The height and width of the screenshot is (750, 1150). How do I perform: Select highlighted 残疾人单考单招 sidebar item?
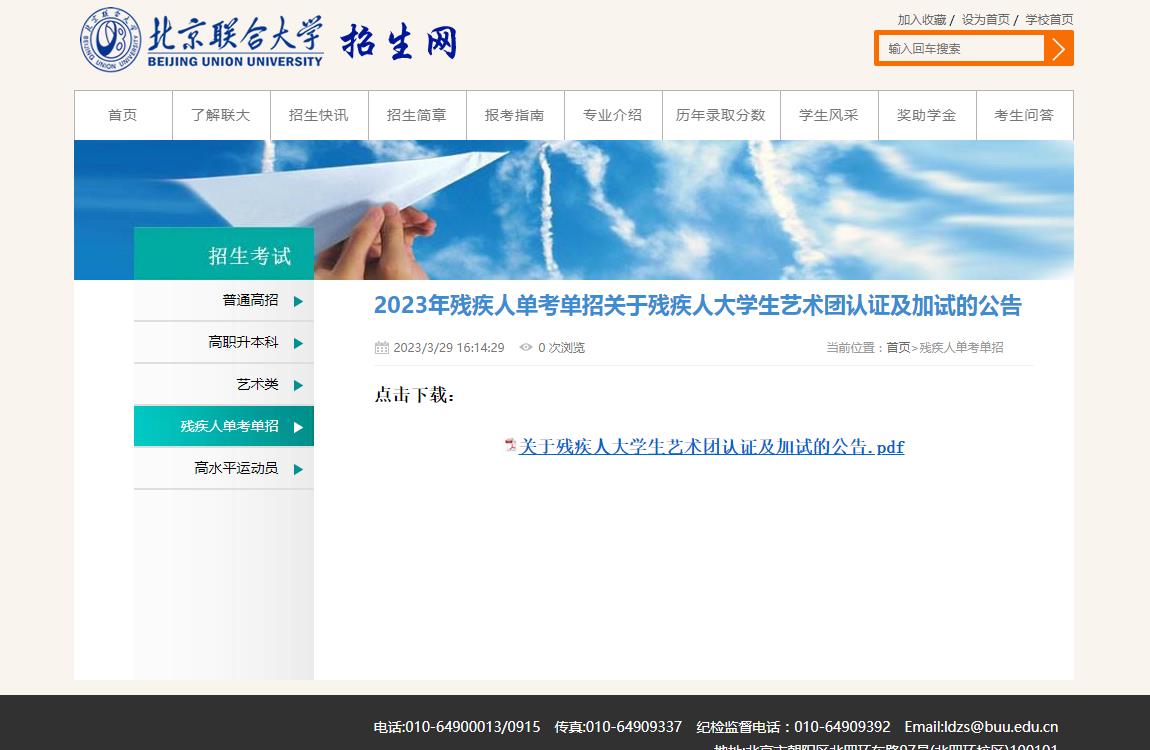[224, 426]
